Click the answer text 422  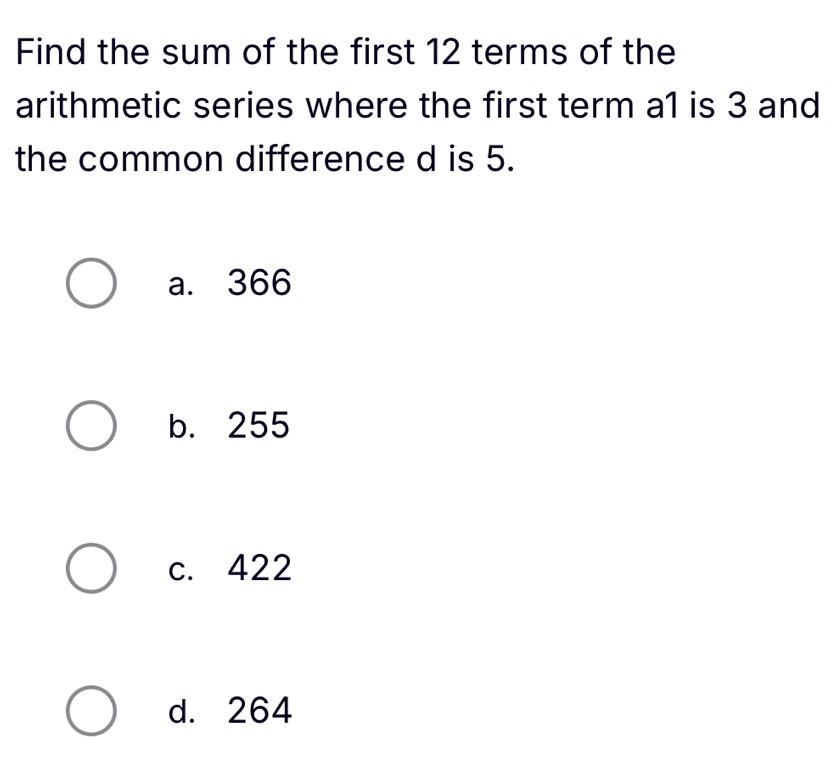(260, 570)
